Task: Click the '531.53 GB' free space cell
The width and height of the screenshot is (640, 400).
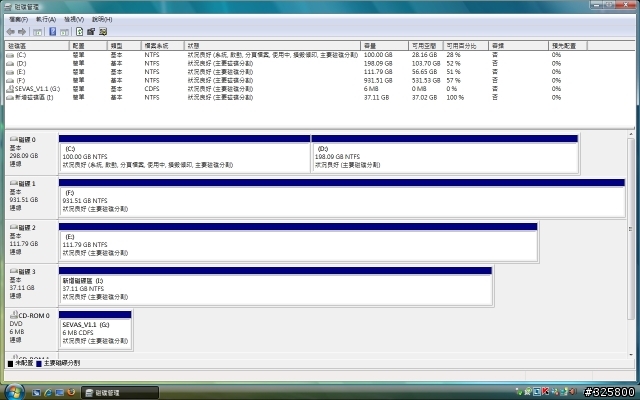Action: tap(426, 80)
